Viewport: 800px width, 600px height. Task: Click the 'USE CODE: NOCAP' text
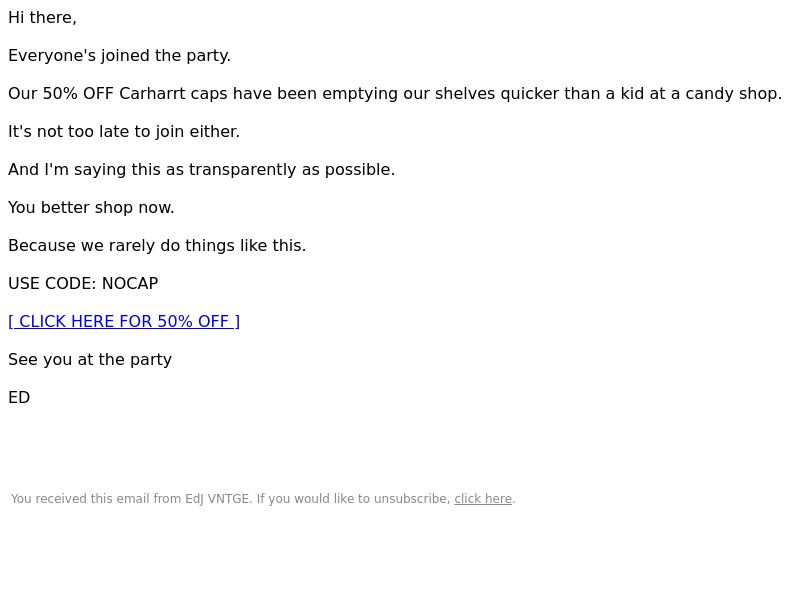[x=83, y=284]
